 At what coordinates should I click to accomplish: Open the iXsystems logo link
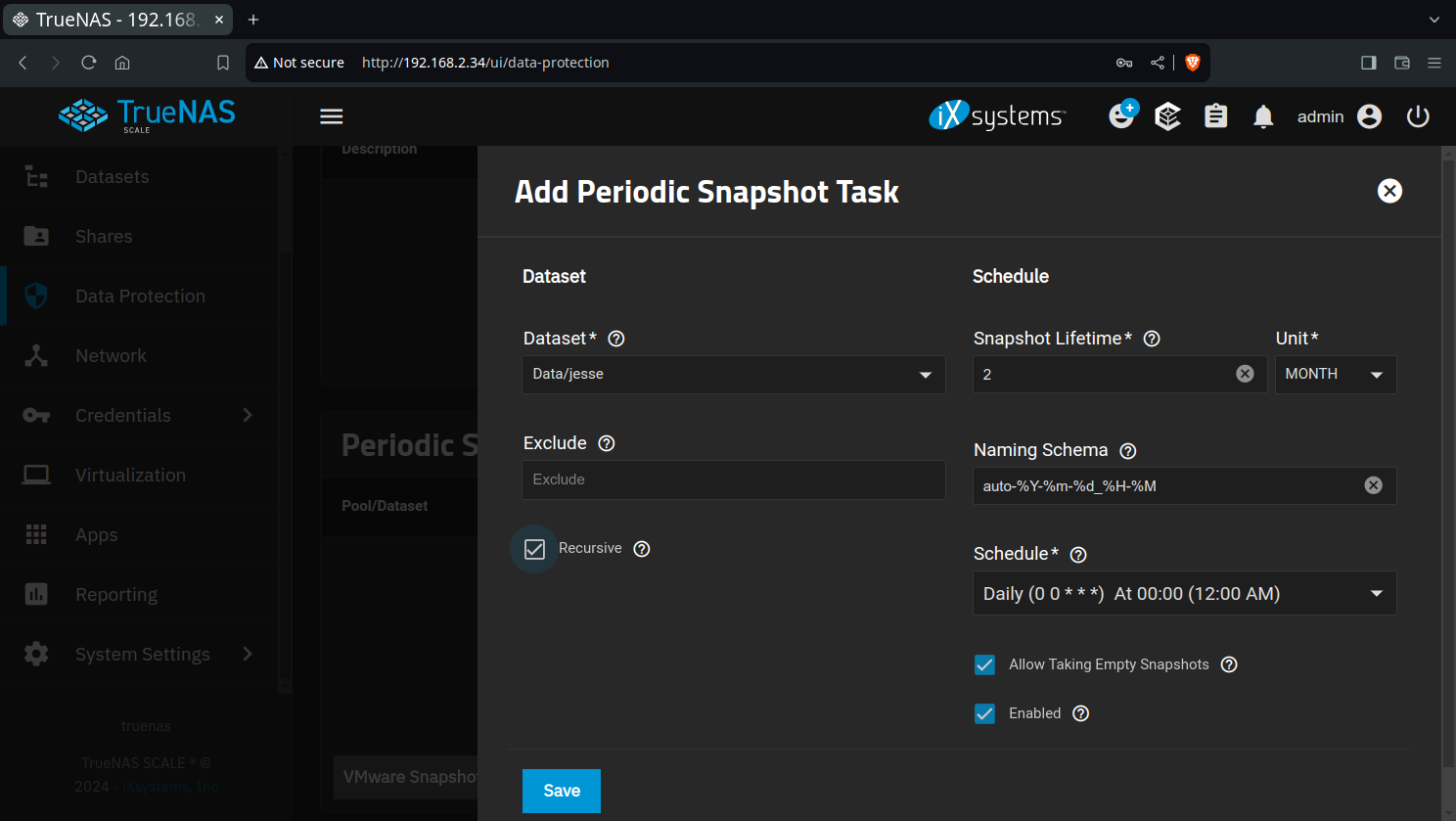point(997,115)
